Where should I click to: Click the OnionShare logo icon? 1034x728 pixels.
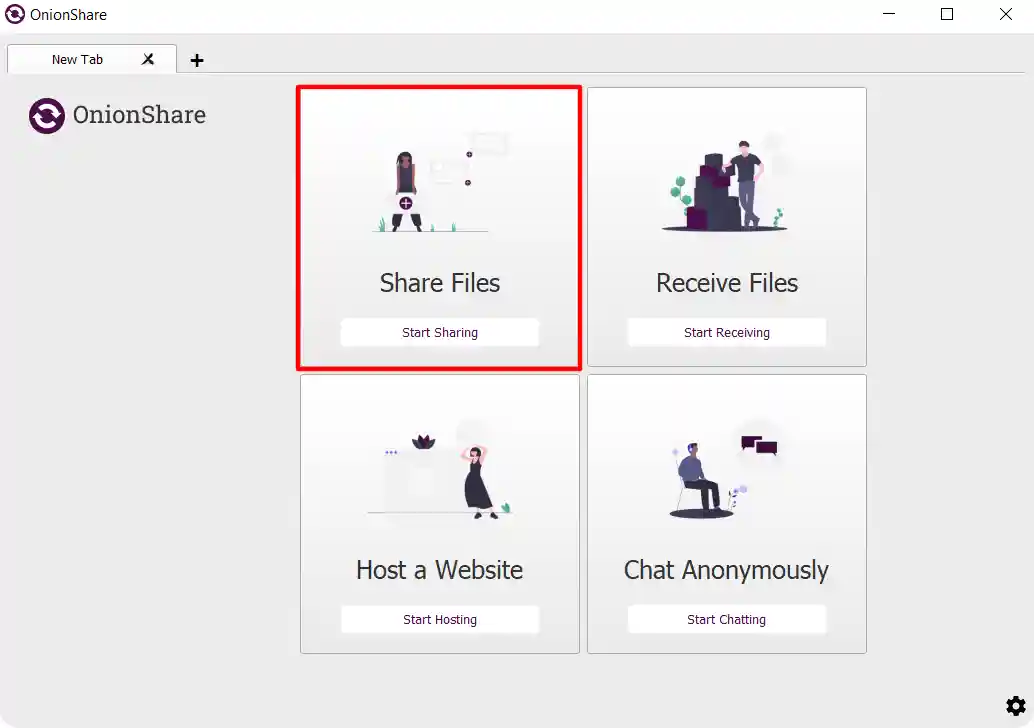(45, 115)
